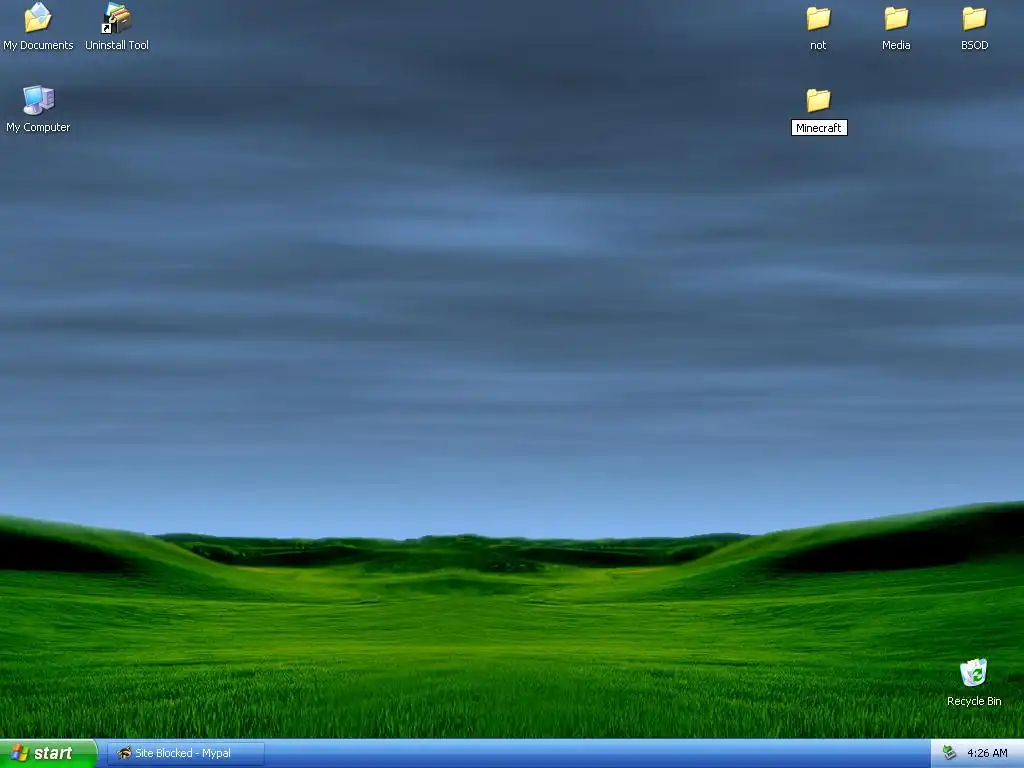The height and width of the screenshot is (768, 1024).
Task: Click the My Documents text label
Action: click(38, 45)
